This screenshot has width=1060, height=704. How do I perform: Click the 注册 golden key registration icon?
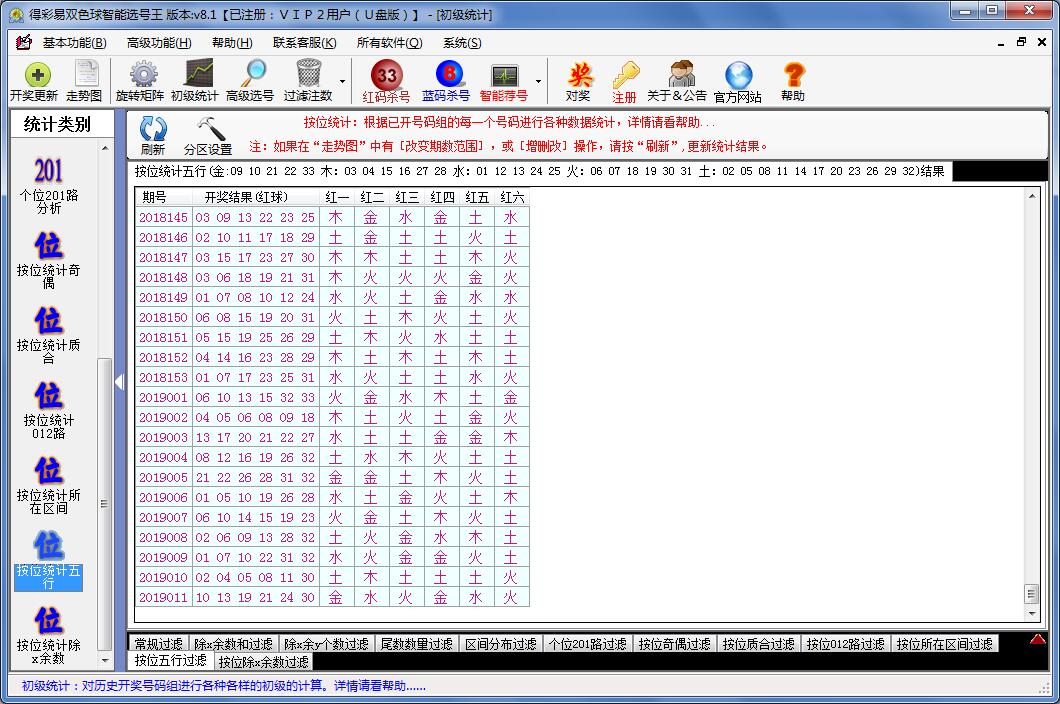coord(624,80)
